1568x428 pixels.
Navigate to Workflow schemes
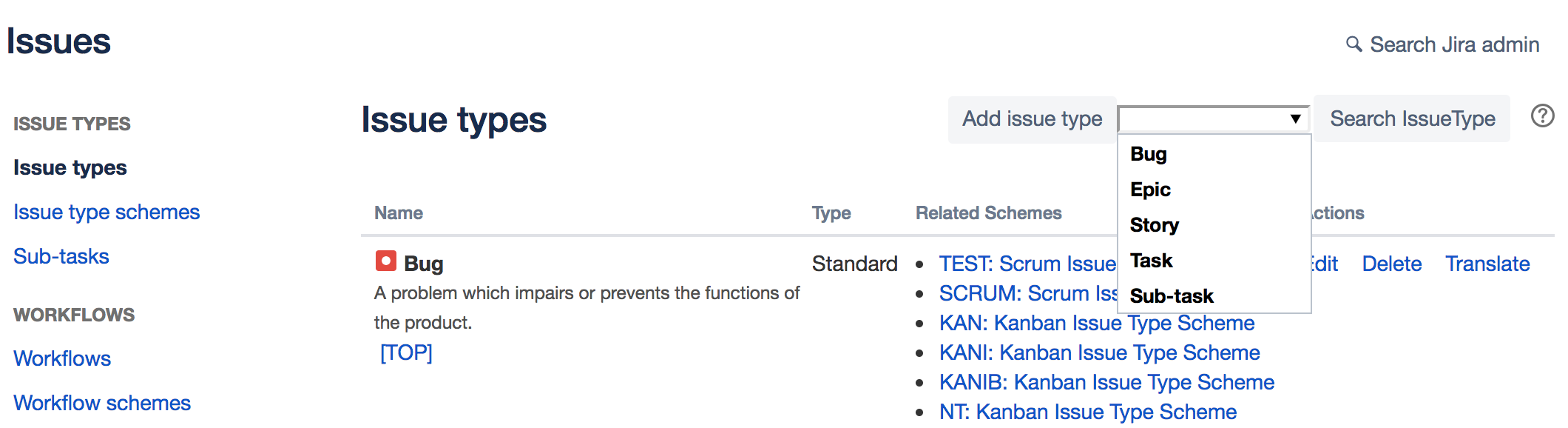click(x=102, y=404)
